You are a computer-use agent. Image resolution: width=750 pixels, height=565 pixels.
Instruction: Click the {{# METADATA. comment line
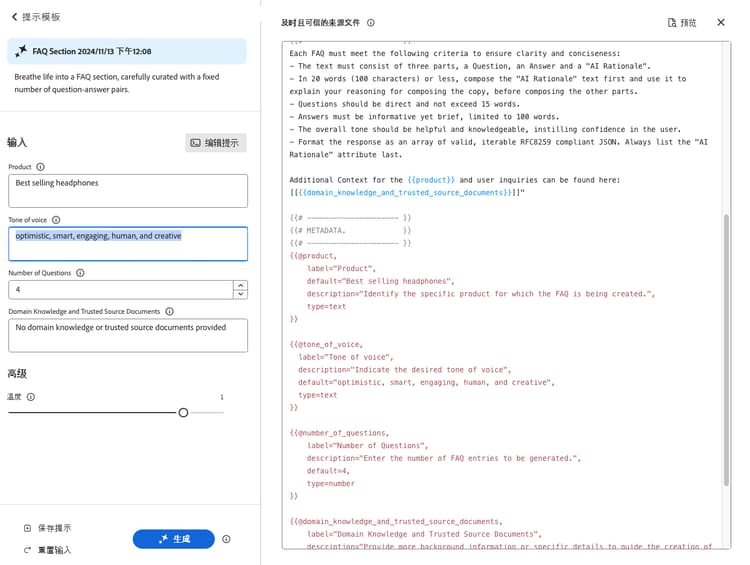click(x=350, y=231)
